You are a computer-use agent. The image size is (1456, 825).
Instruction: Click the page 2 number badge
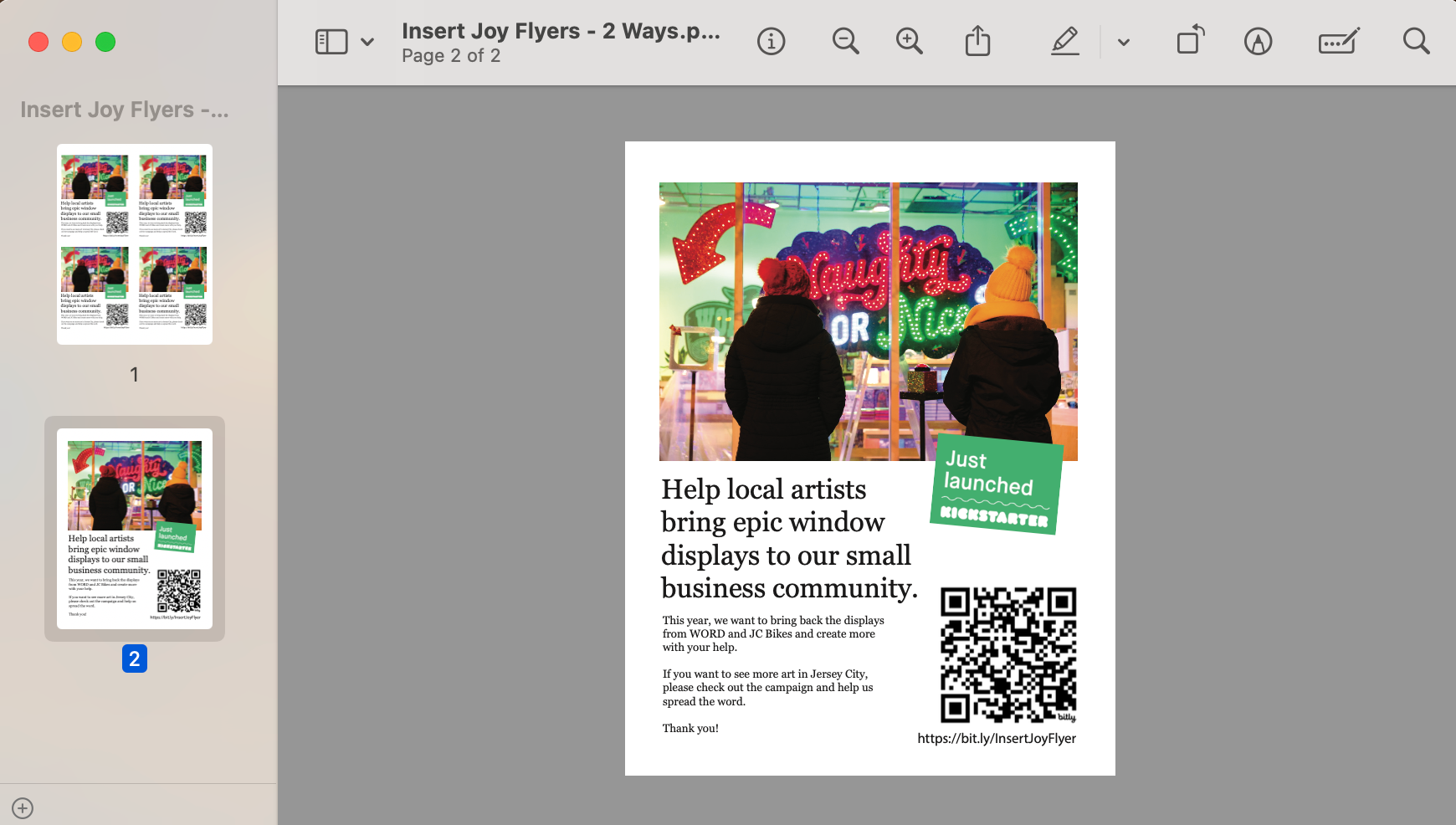pos(135,658)
